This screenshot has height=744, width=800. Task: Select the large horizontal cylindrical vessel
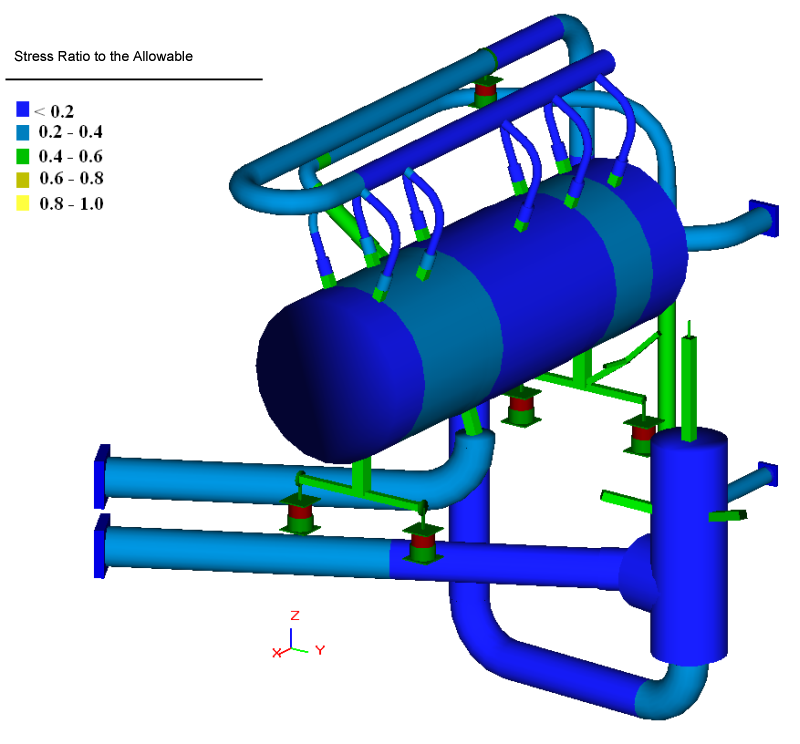pyautogui.click(x=472, y=311)
